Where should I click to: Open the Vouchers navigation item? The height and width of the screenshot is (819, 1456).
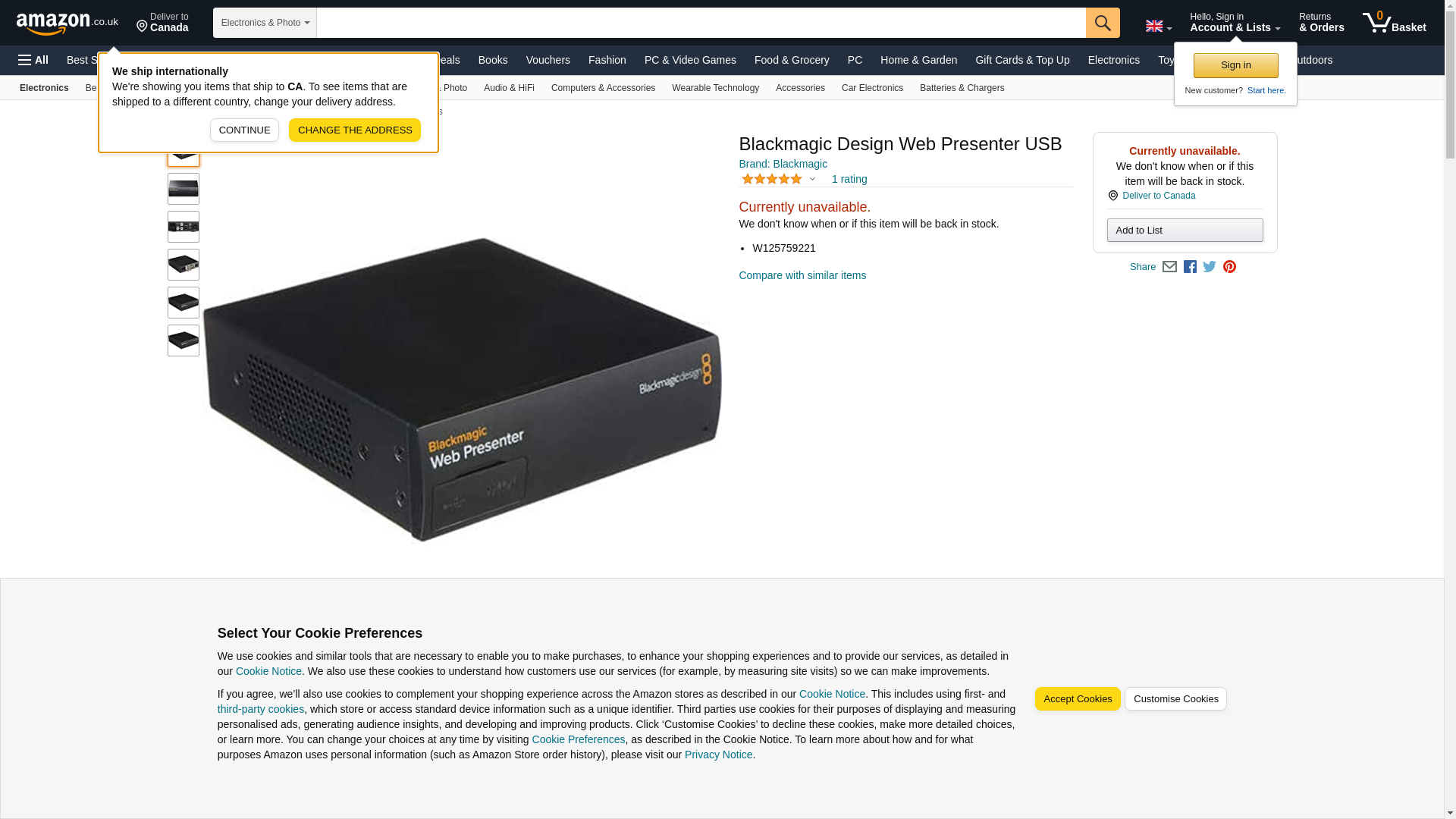pos(548,60)
